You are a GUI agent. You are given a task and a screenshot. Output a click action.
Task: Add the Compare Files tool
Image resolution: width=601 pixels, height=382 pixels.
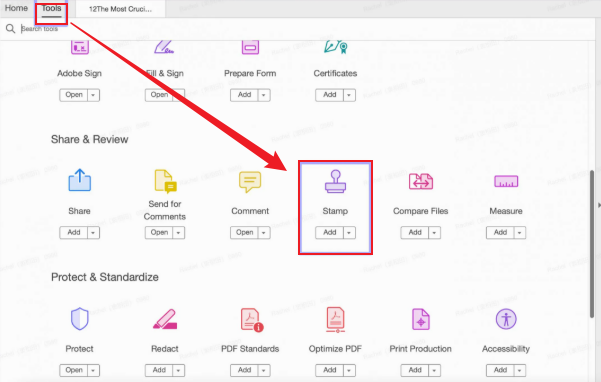(x=415, y=233)
